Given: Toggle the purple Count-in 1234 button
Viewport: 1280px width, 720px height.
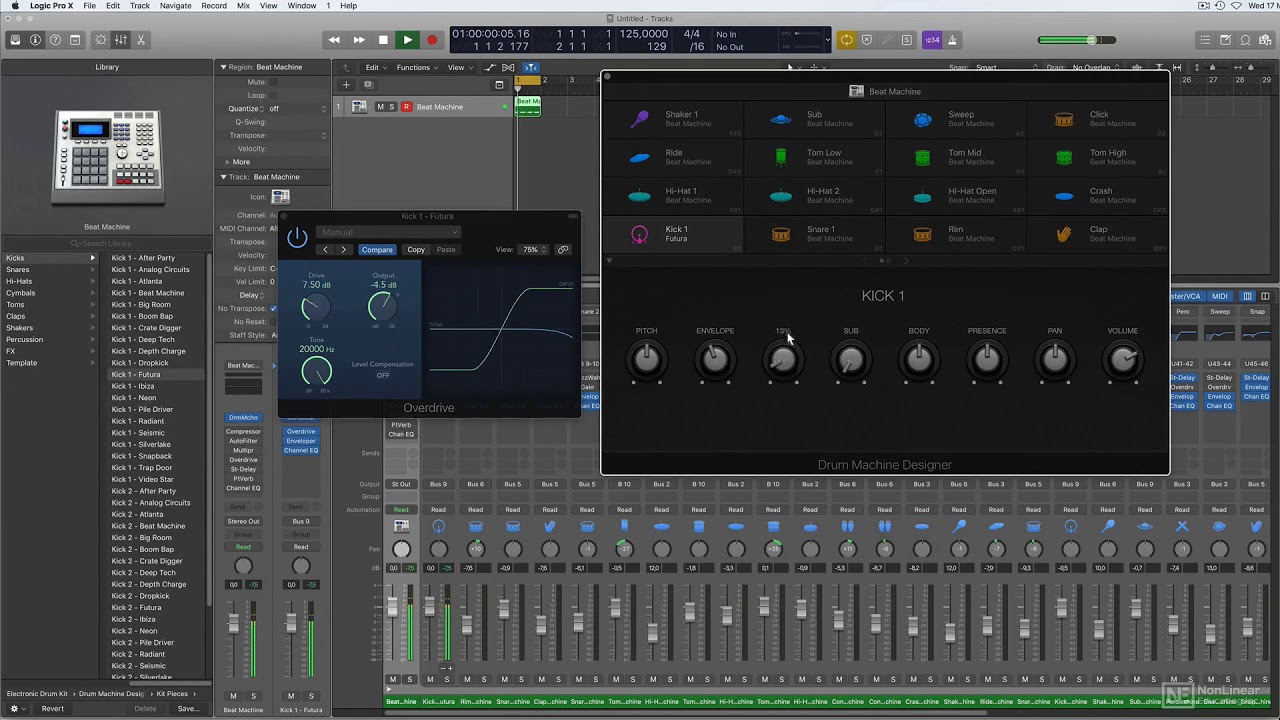Looking at the screenshot, I should tap(932, 40).
